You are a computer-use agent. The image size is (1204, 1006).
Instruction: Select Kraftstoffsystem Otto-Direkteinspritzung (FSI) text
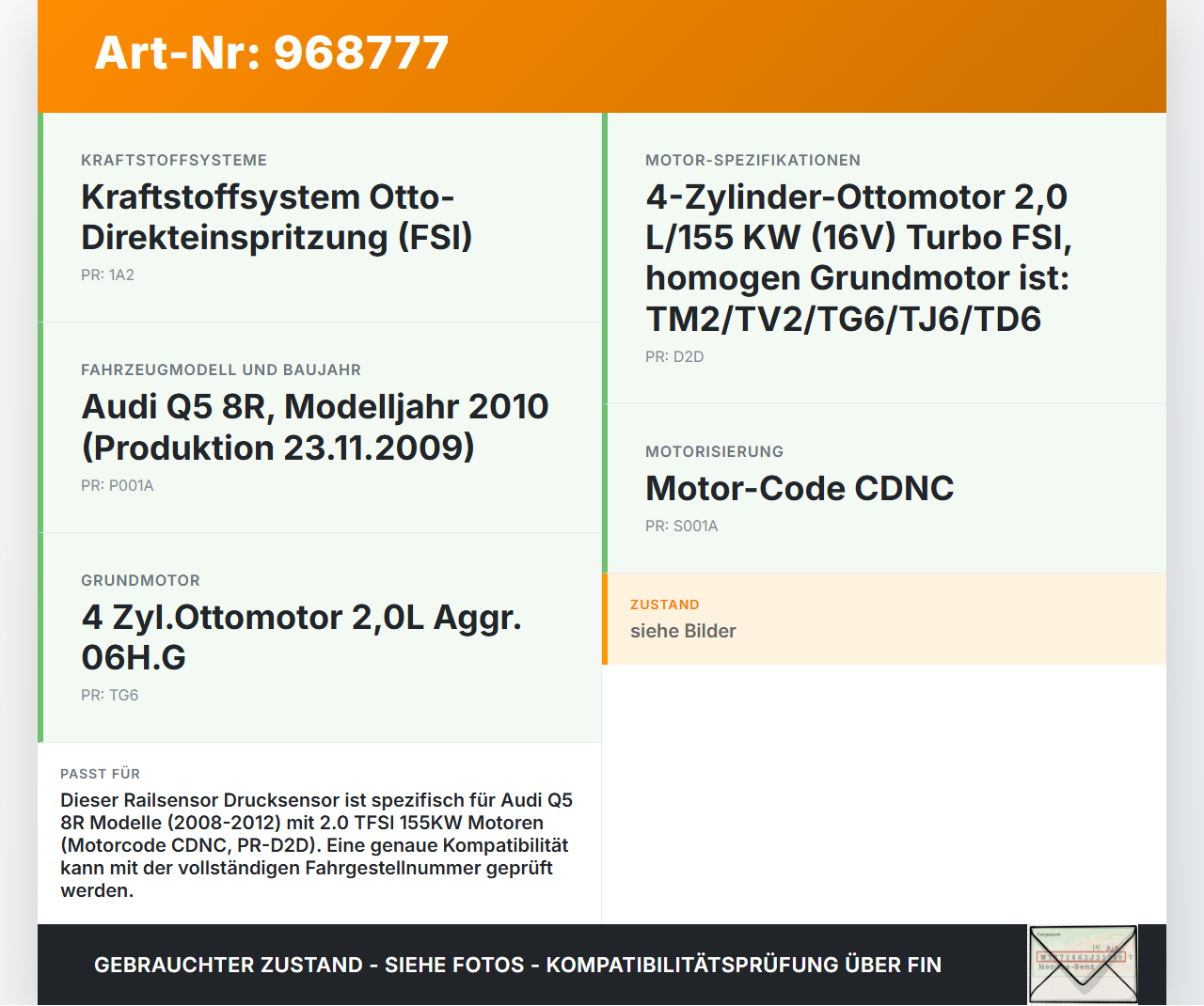pyautogui.click(x=277, y=217)
